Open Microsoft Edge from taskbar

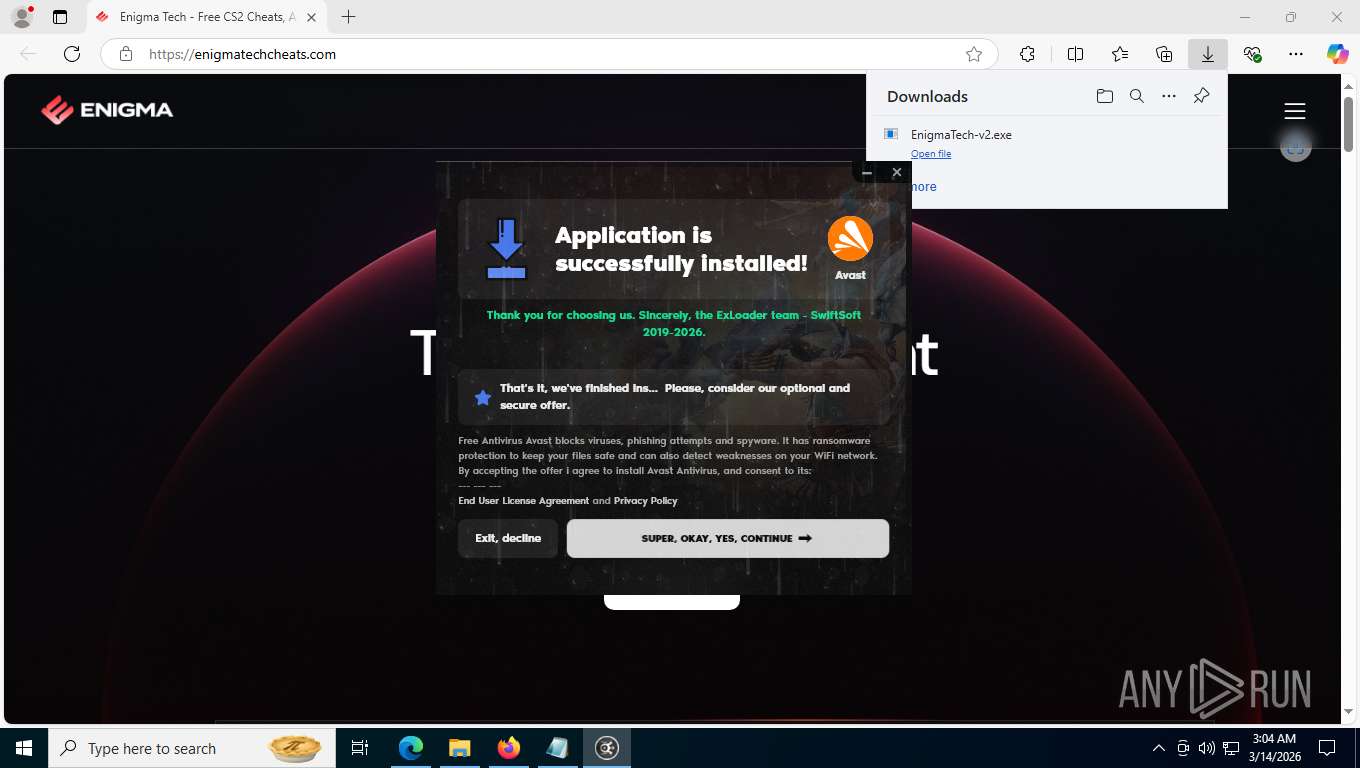click(411, 748)
